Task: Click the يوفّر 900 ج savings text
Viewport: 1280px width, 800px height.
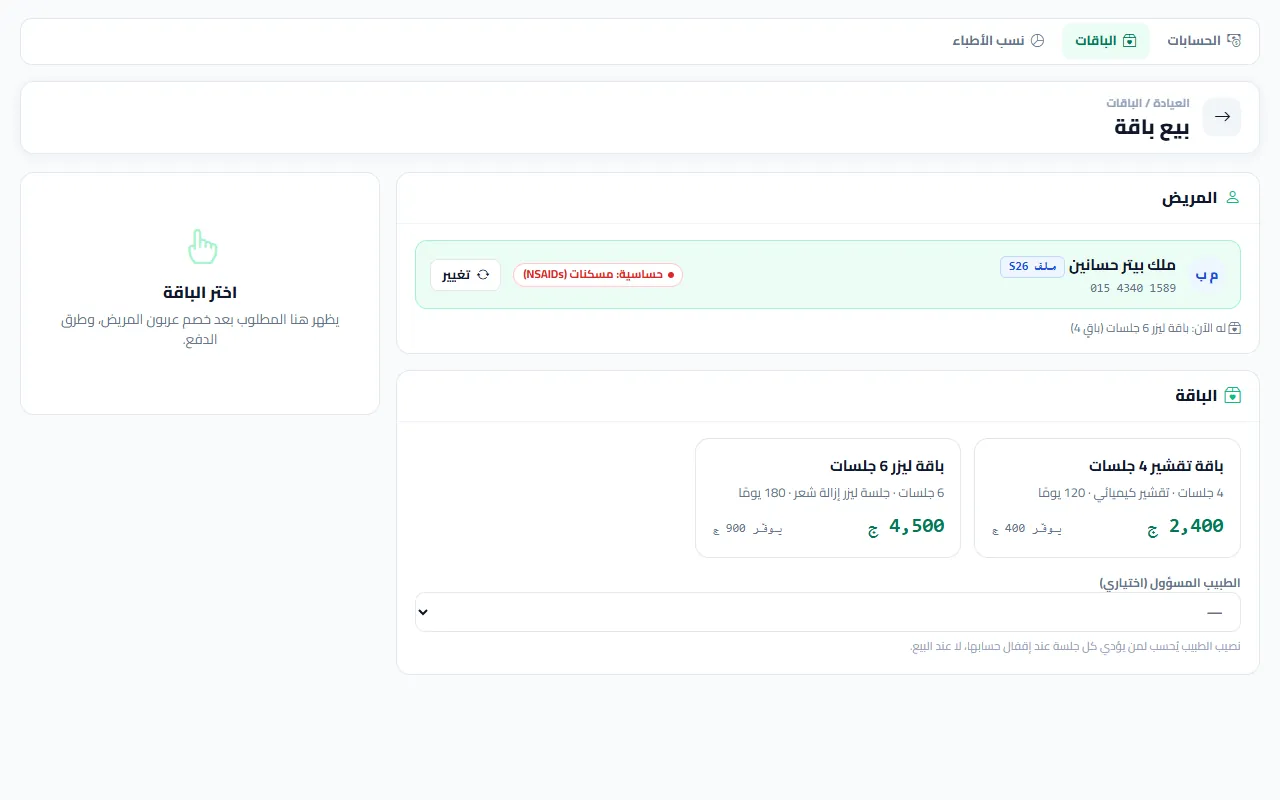Action: click(x=747, y=529)
